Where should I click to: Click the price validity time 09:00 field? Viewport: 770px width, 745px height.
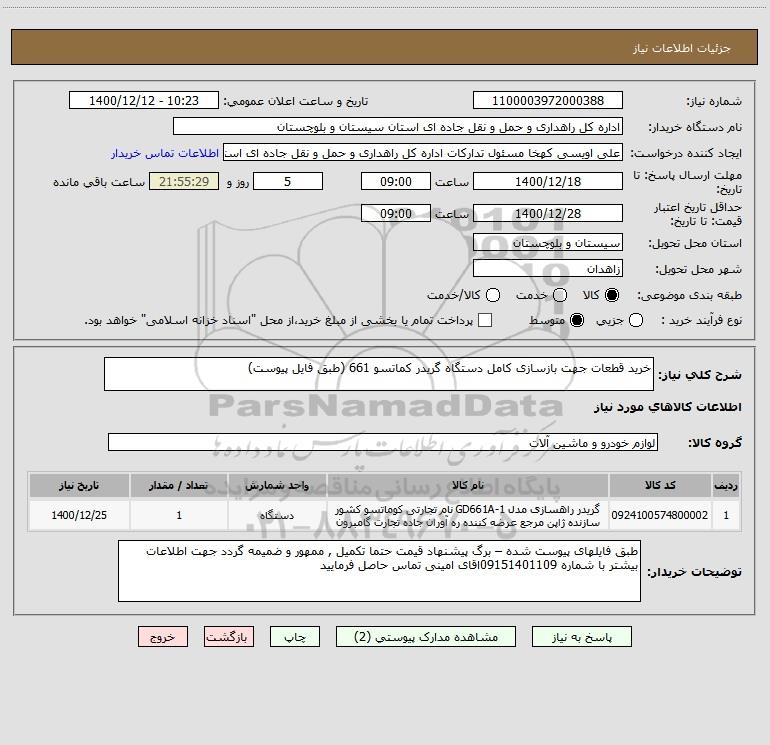(396, 213)
